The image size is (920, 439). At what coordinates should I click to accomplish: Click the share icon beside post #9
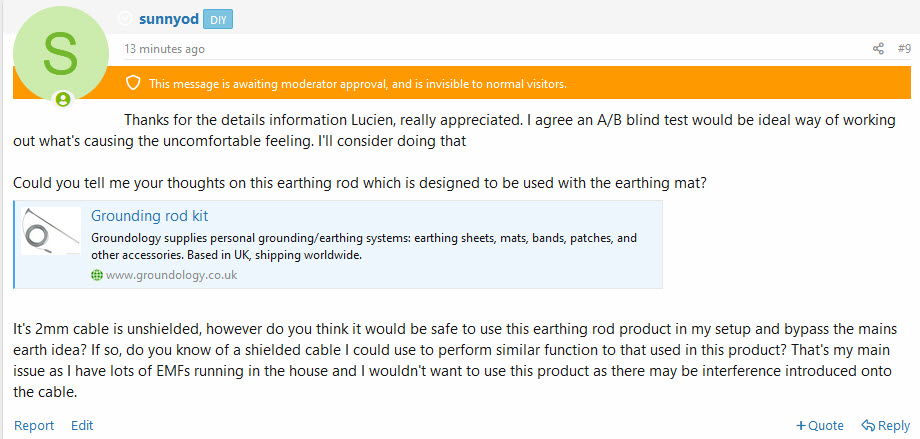pyautogui.click(x=878, y=49)
